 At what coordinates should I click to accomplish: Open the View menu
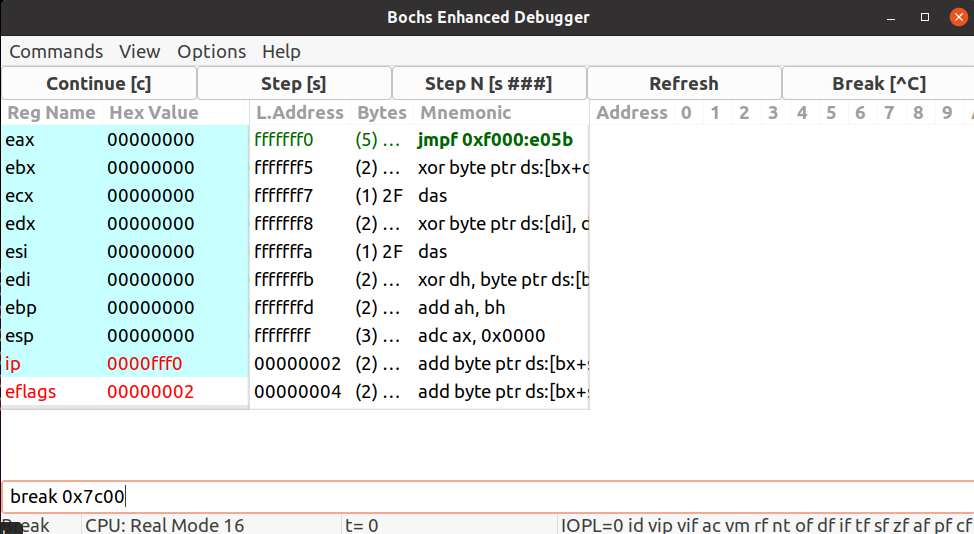click(140, 52)
